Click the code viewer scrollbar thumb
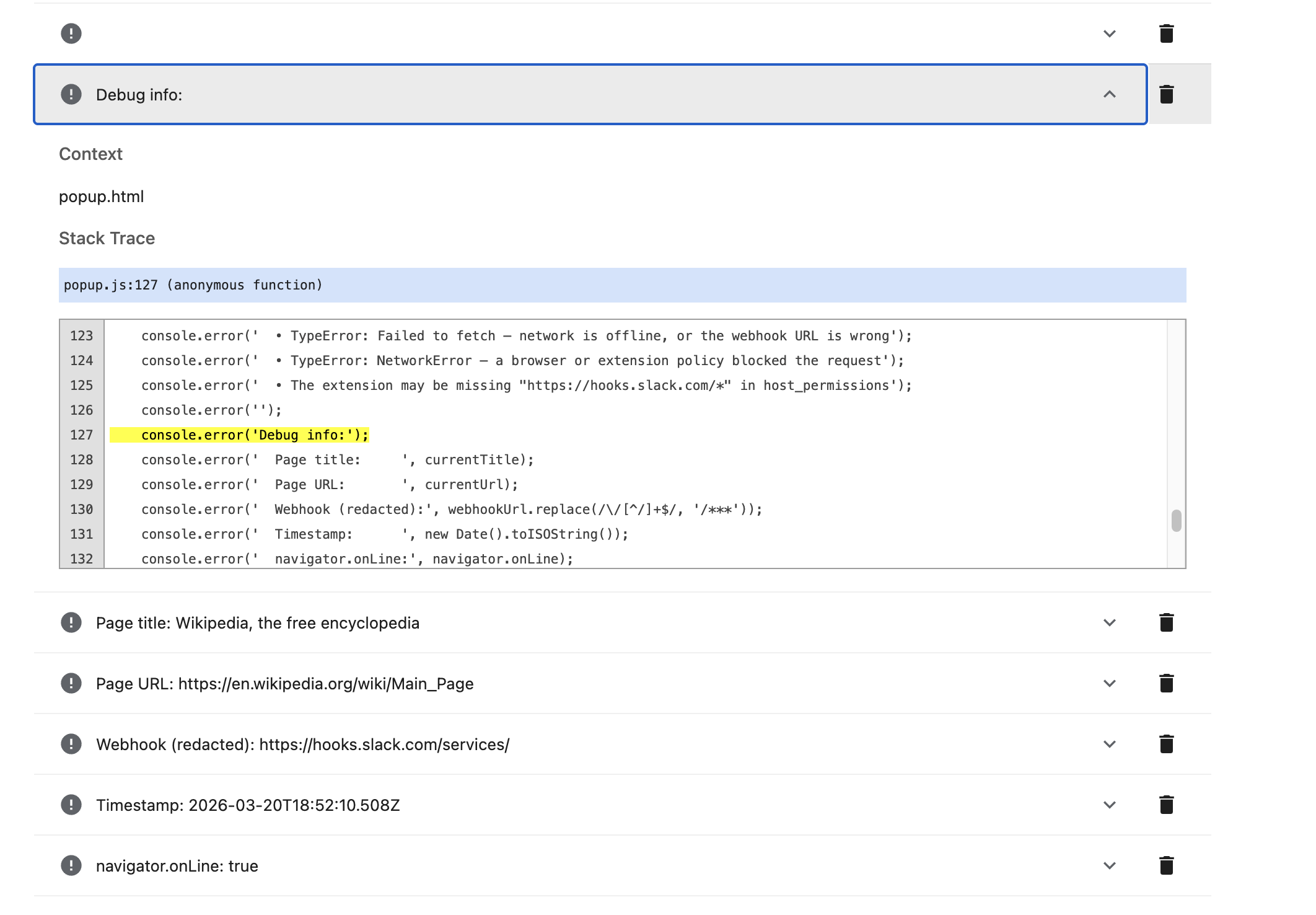The height and width of the screenshot is (915, 1316). coord(1176,521)
